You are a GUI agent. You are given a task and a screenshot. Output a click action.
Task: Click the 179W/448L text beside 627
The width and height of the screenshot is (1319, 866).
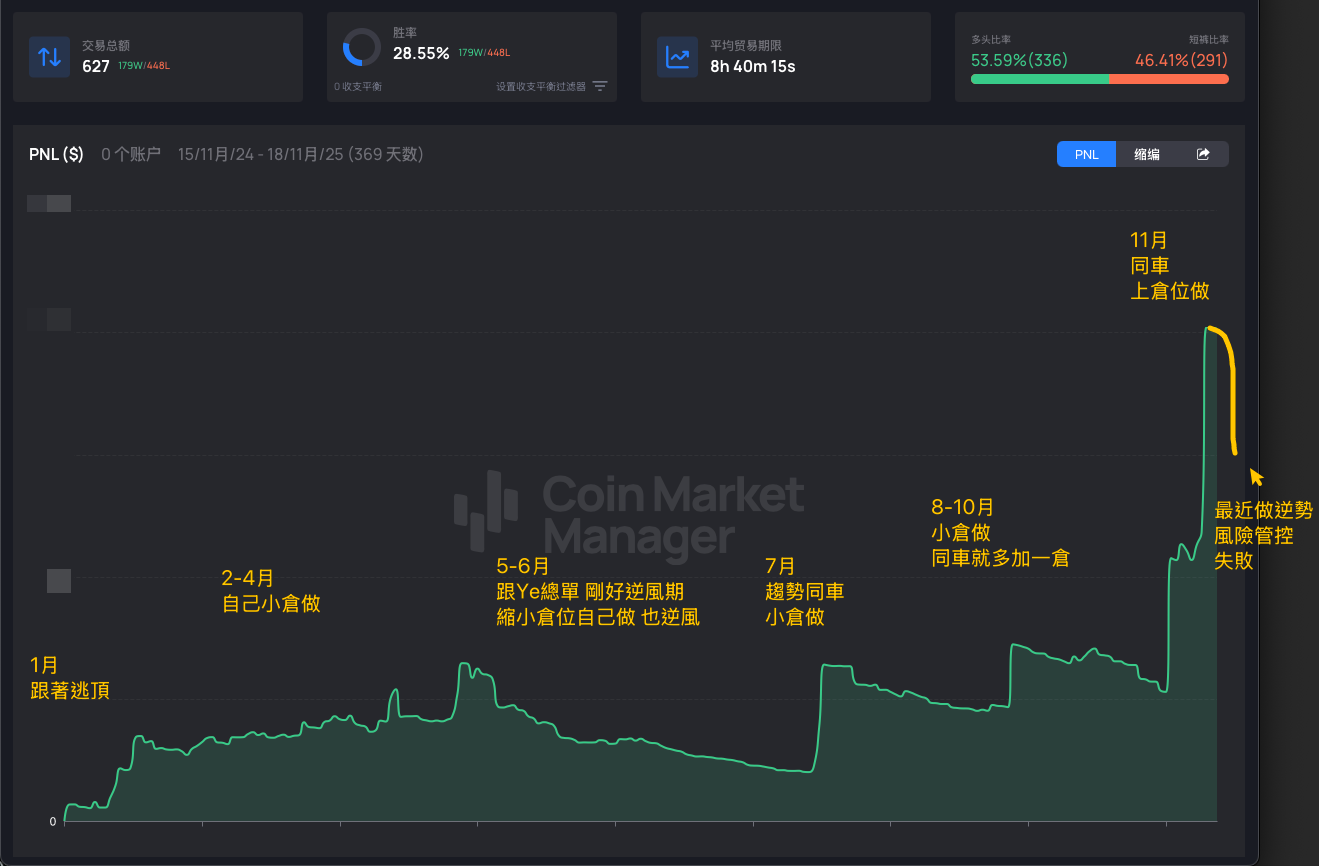144,66
